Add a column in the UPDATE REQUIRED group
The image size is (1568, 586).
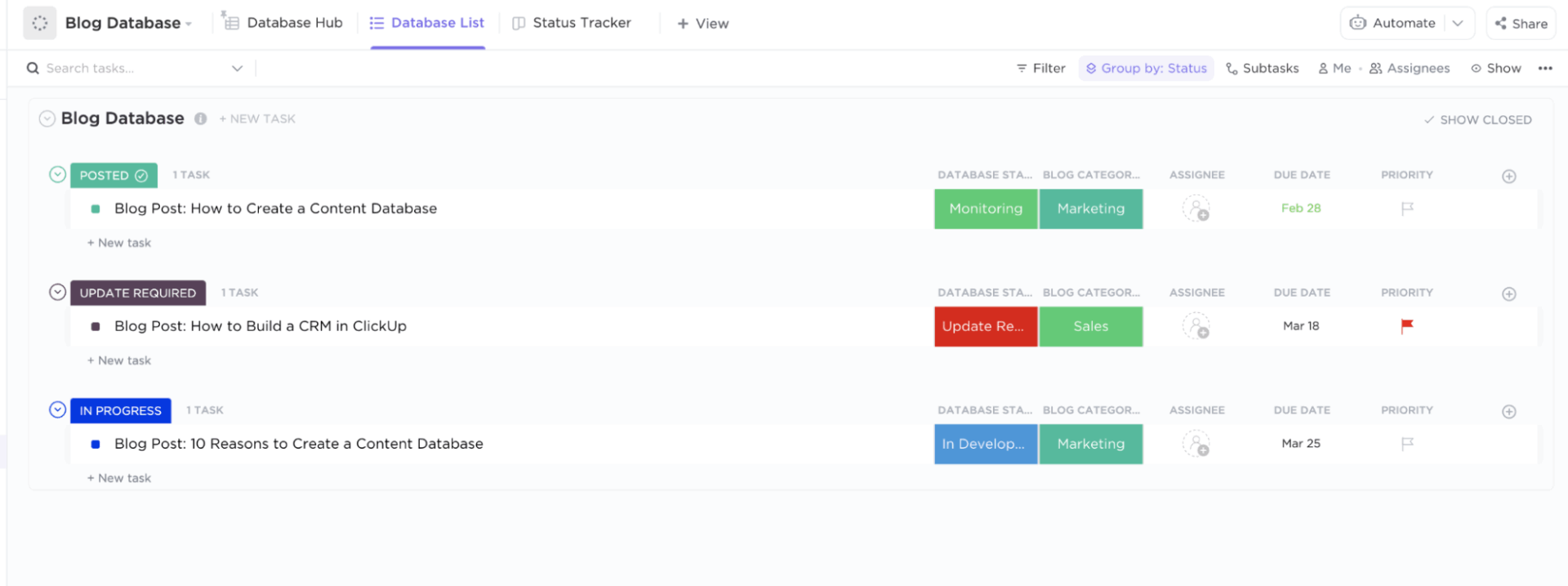tap(1509, 294)
